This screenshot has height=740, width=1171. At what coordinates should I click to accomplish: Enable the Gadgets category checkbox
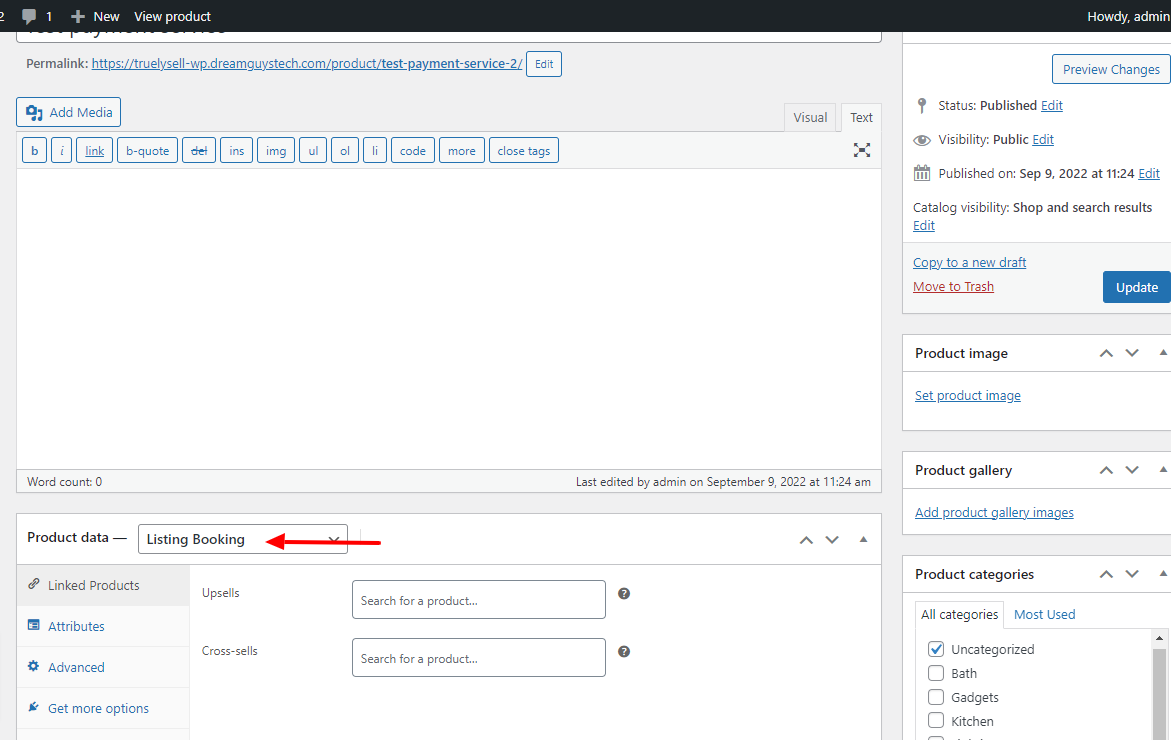click(936, 697)
